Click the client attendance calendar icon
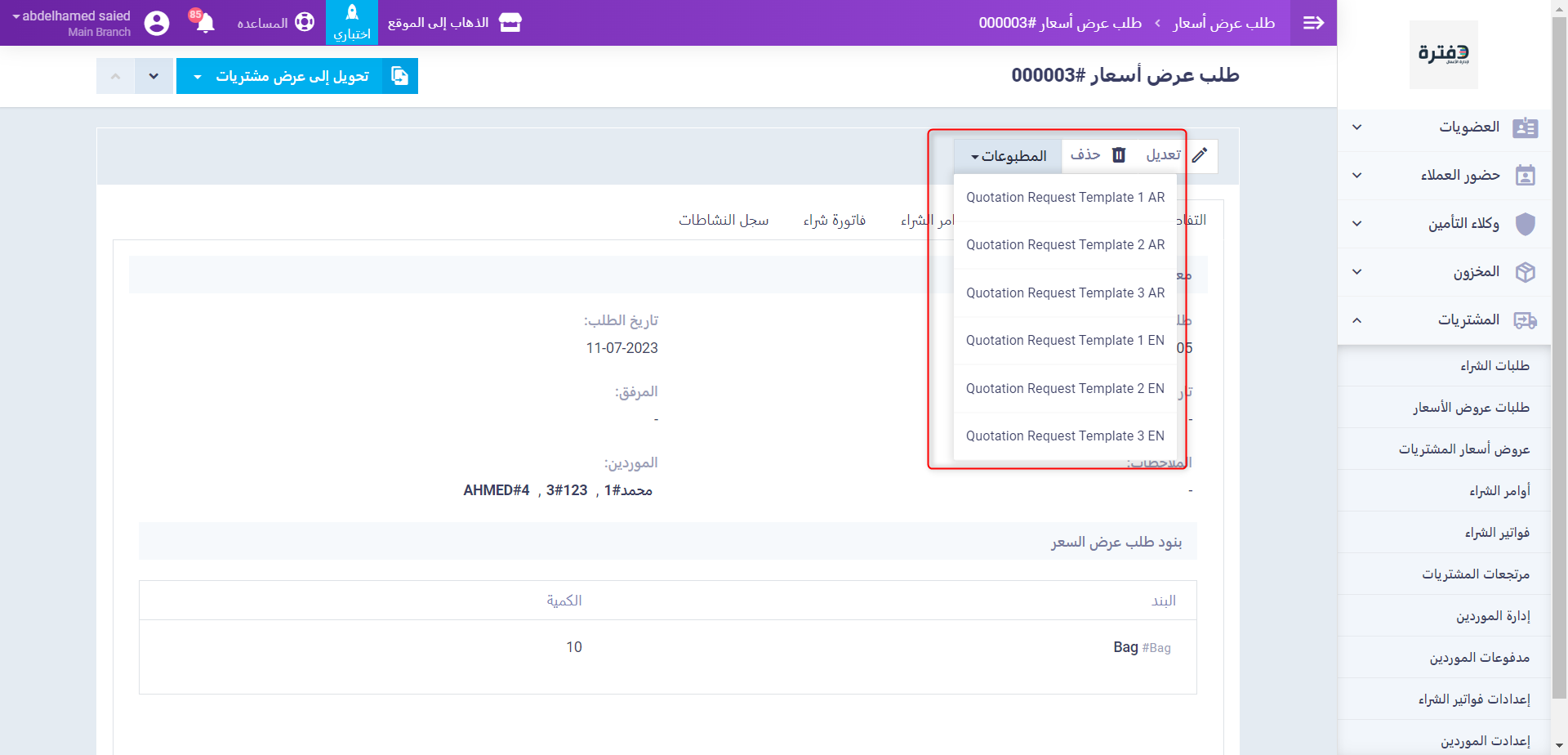 click(1525, 176)
